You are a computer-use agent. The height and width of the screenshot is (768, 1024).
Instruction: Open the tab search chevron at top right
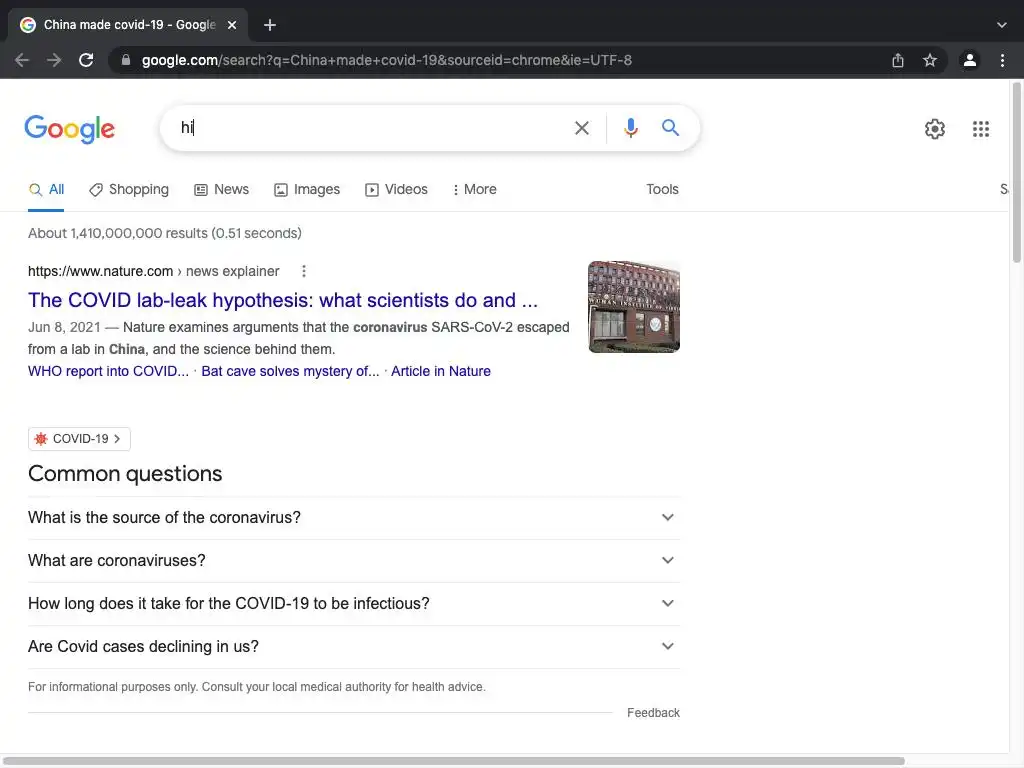click(x=1002, y=25)
